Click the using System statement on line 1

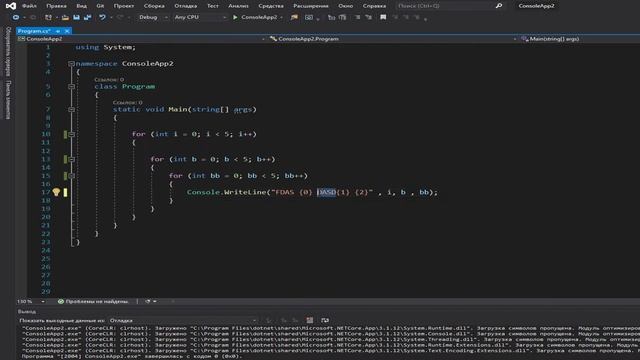(x=105, y=47)
